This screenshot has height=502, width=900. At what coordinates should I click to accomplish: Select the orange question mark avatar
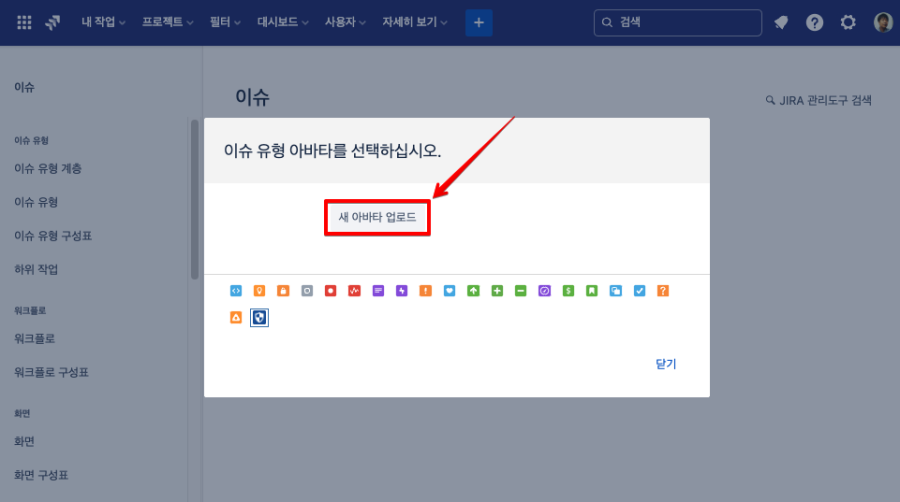tap(663, 291)
